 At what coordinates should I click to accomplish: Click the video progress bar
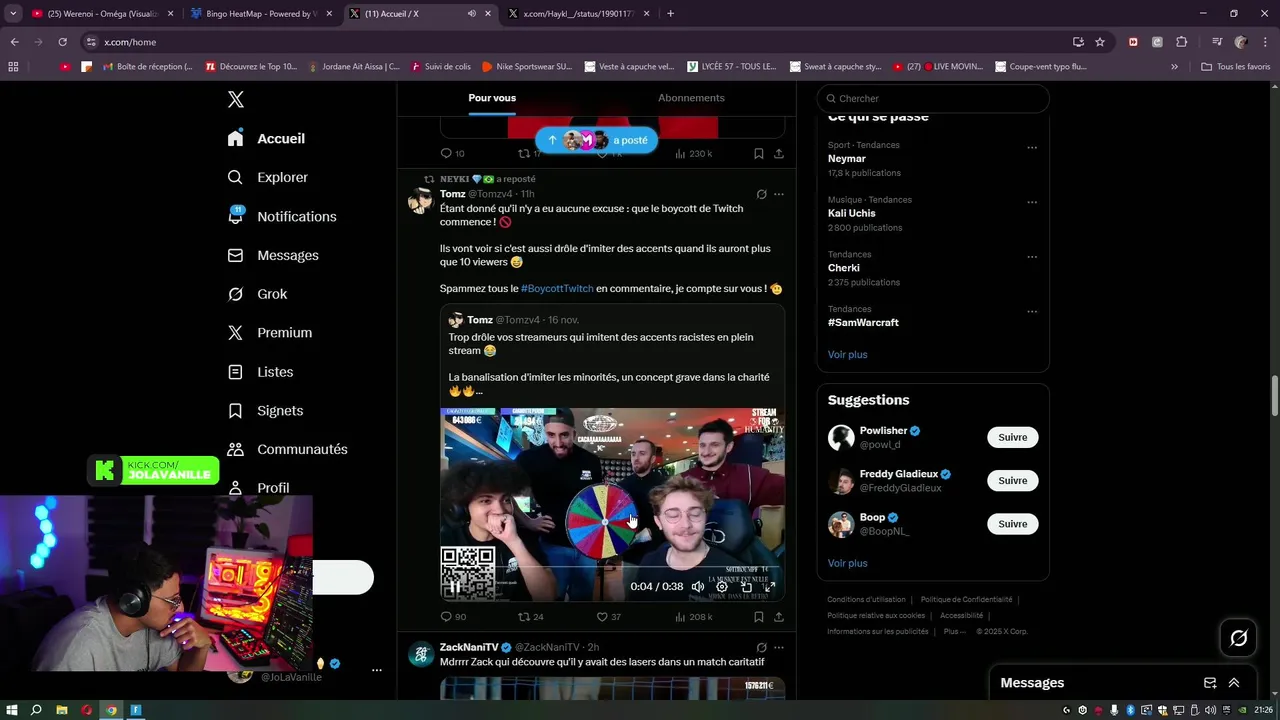coord(612,569)
